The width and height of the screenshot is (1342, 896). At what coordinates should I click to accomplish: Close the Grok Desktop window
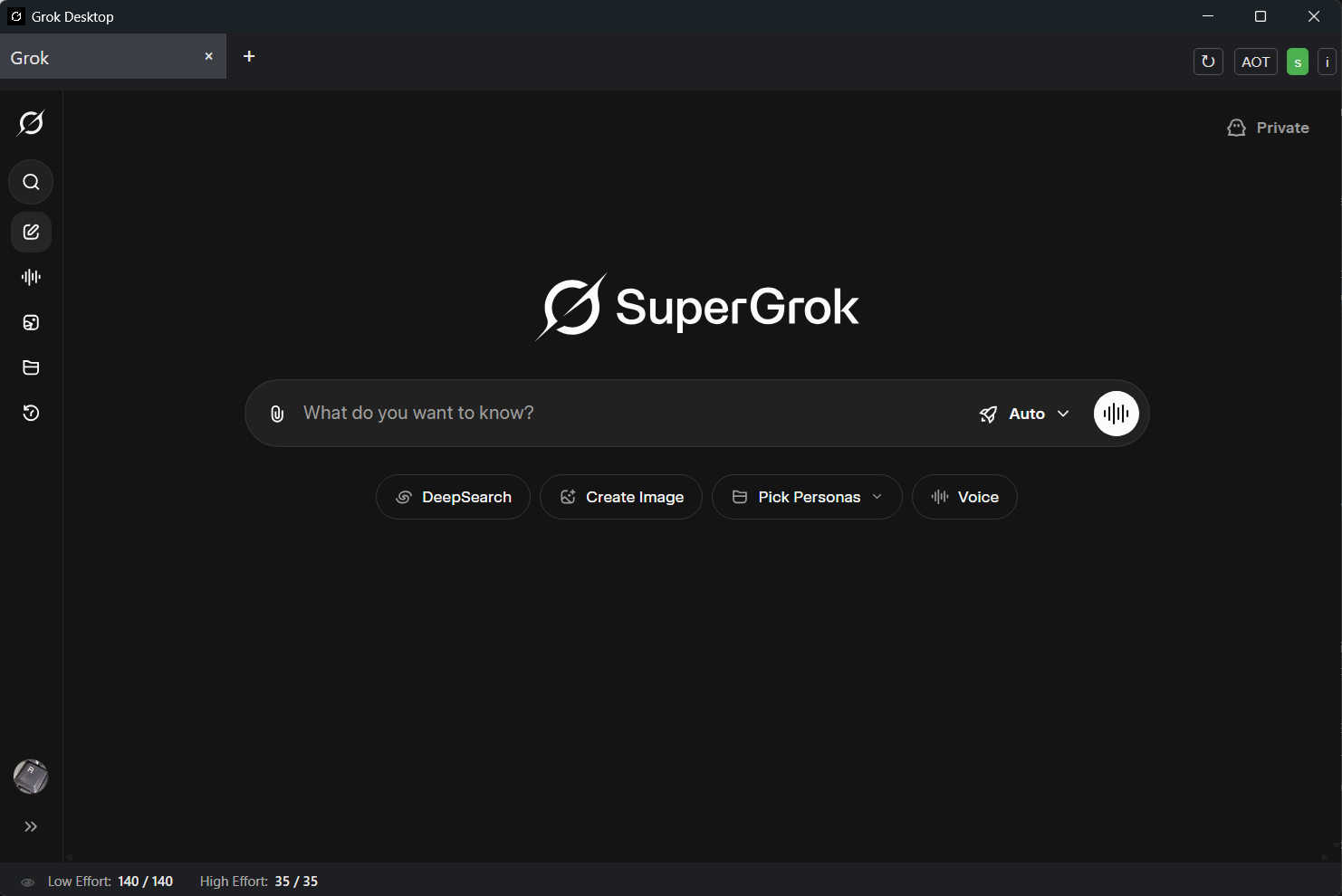point(1314,16)
